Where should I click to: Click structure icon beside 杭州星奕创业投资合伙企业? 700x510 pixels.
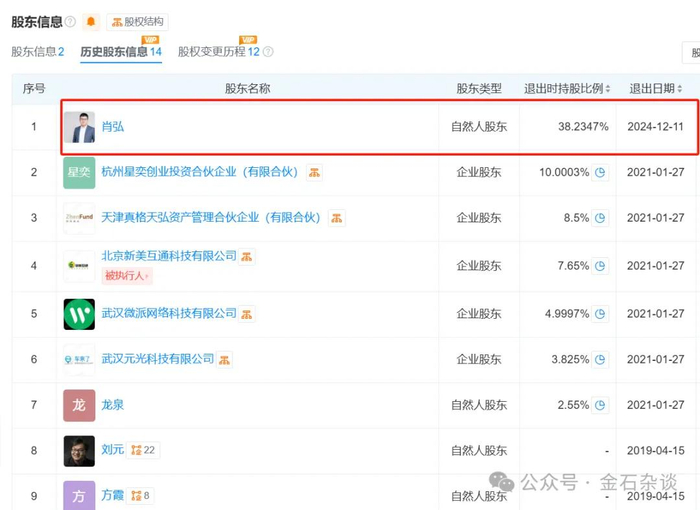coord(314,172)
